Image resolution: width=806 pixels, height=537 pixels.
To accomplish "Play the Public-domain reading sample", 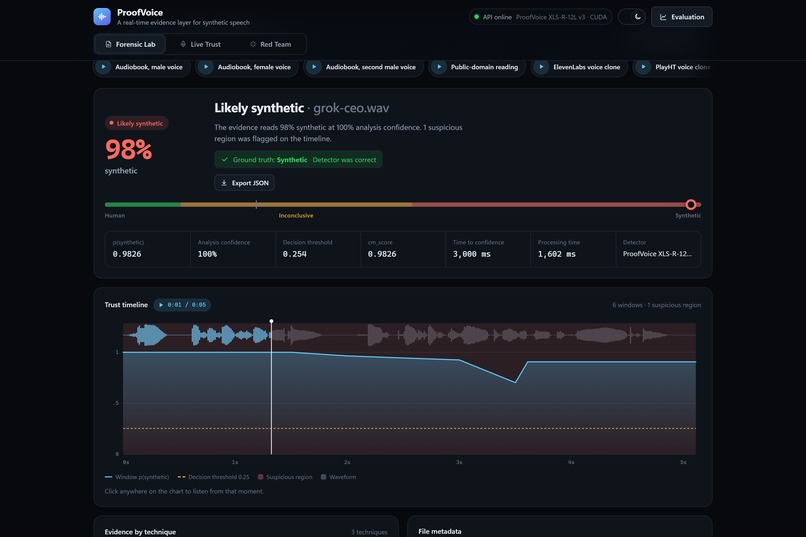I will tap(439, 67).
